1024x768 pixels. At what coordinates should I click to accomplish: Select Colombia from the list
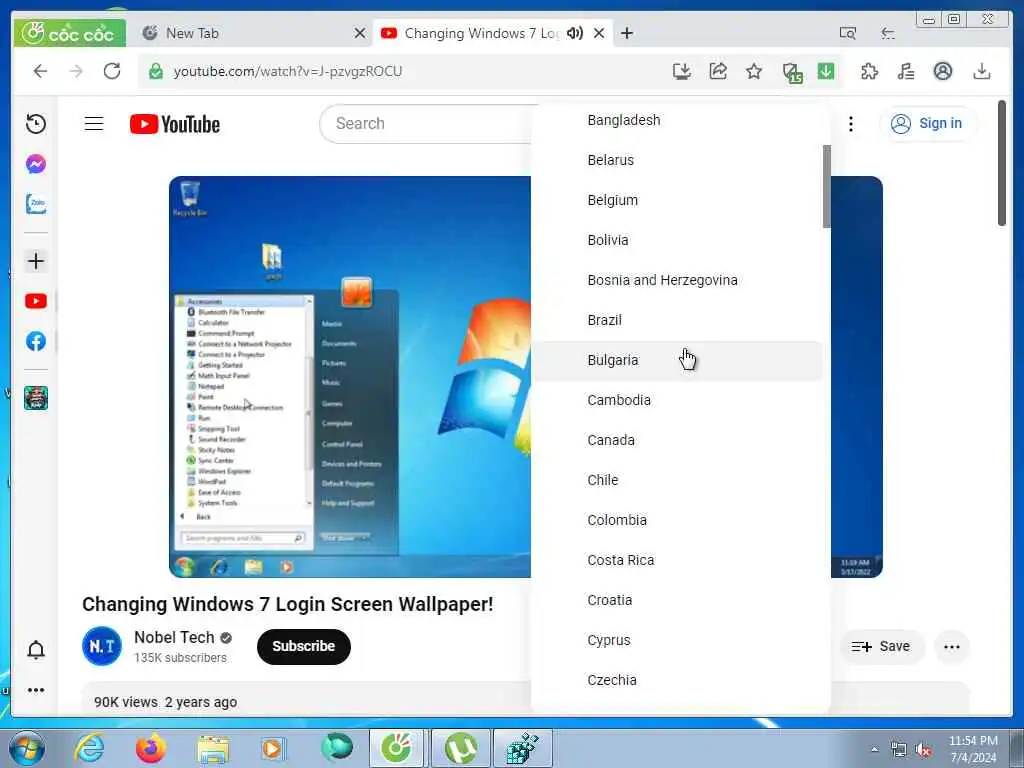678,520
